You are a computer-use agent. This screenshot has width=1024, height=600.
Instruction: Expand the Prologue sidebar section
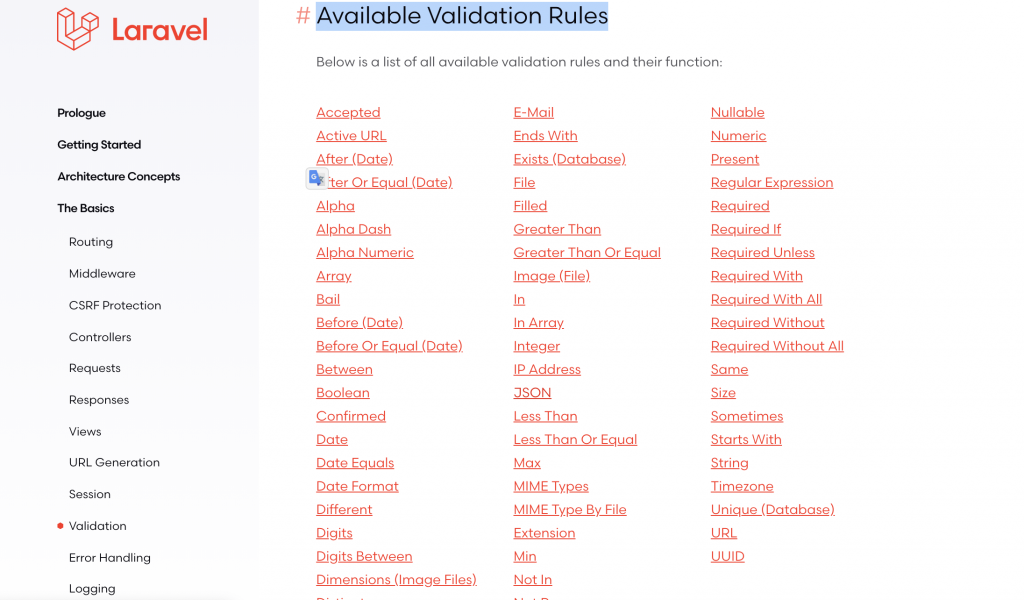(81, 113)
